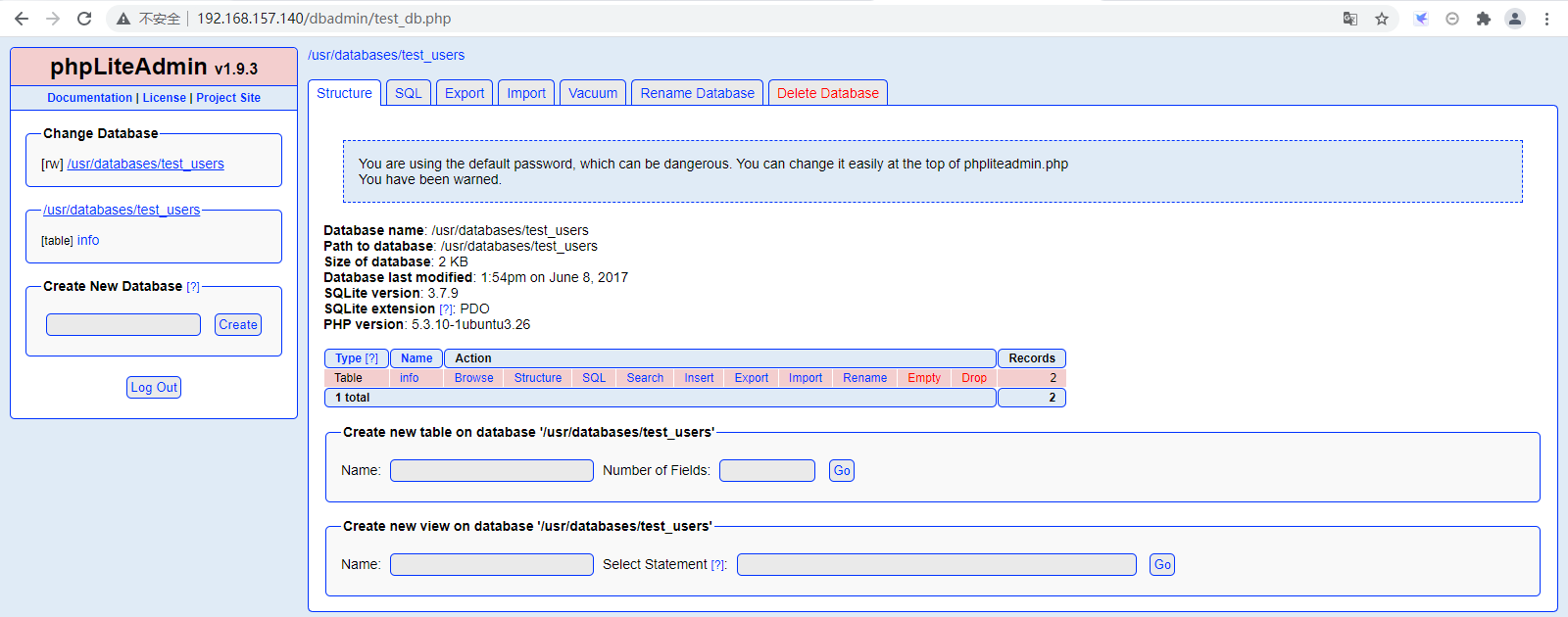Viewport: 1568px width, 617px height.
Task: Click the Create database button
Action: click(x=238, y=324)
